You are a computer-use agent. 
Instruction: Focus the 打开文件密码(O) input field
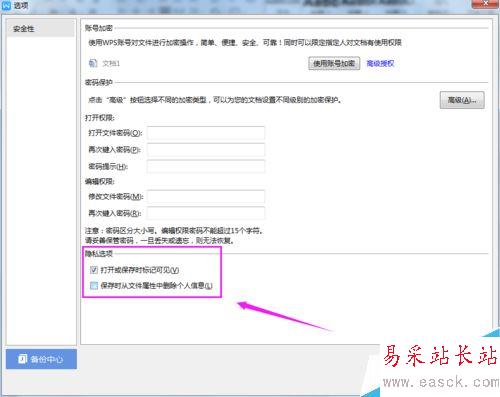206,133
